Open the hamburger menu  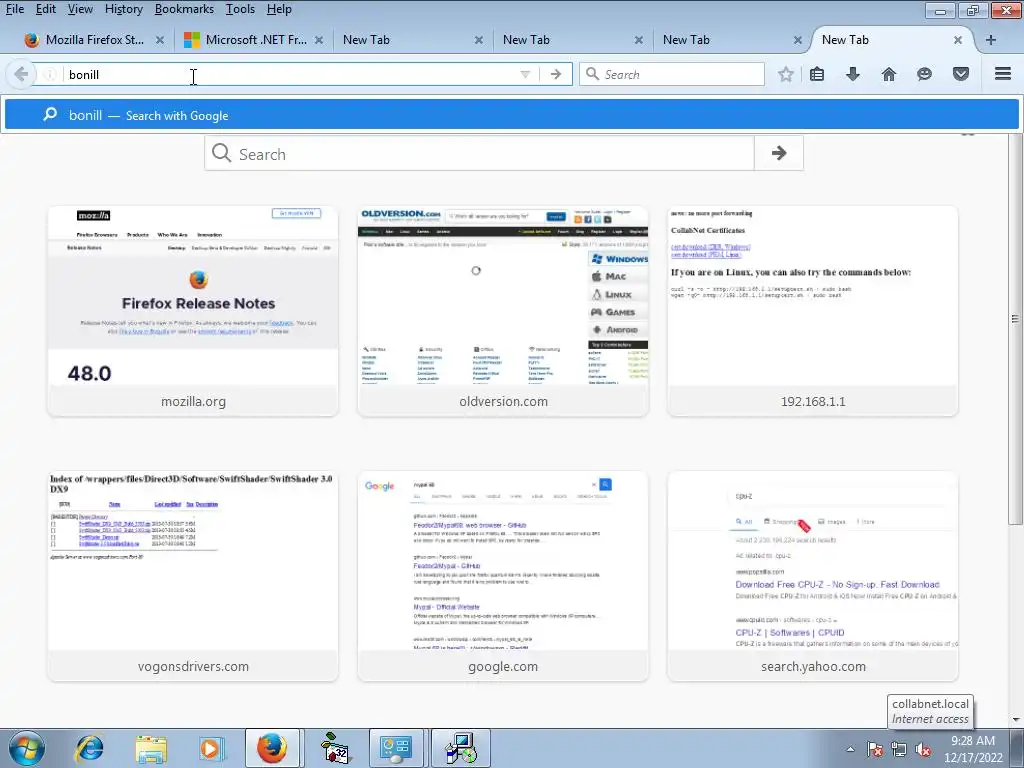[x=1003, y=74]
